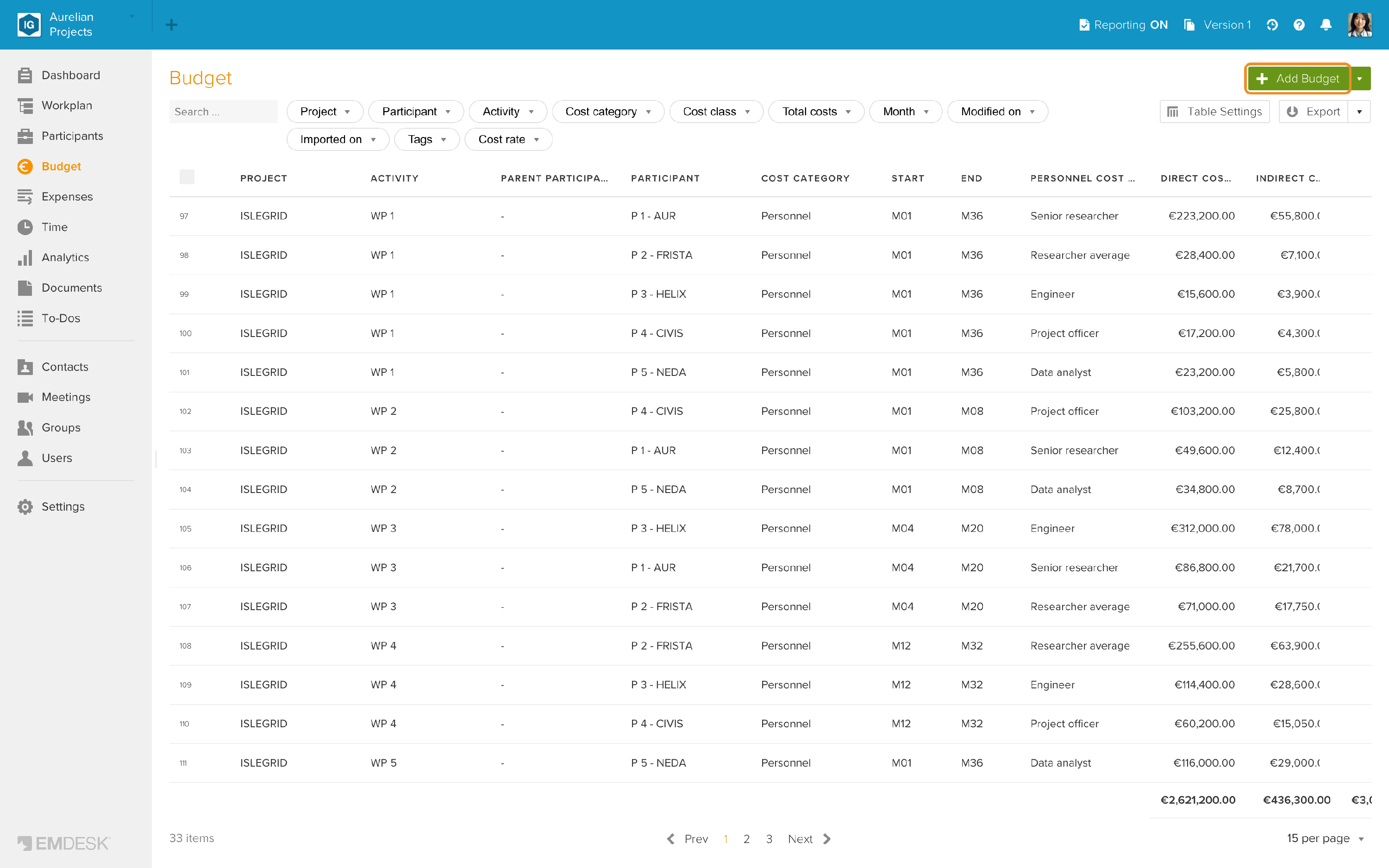
Task: Click the Time clock icon in sidebar
Action: point(25,227)
